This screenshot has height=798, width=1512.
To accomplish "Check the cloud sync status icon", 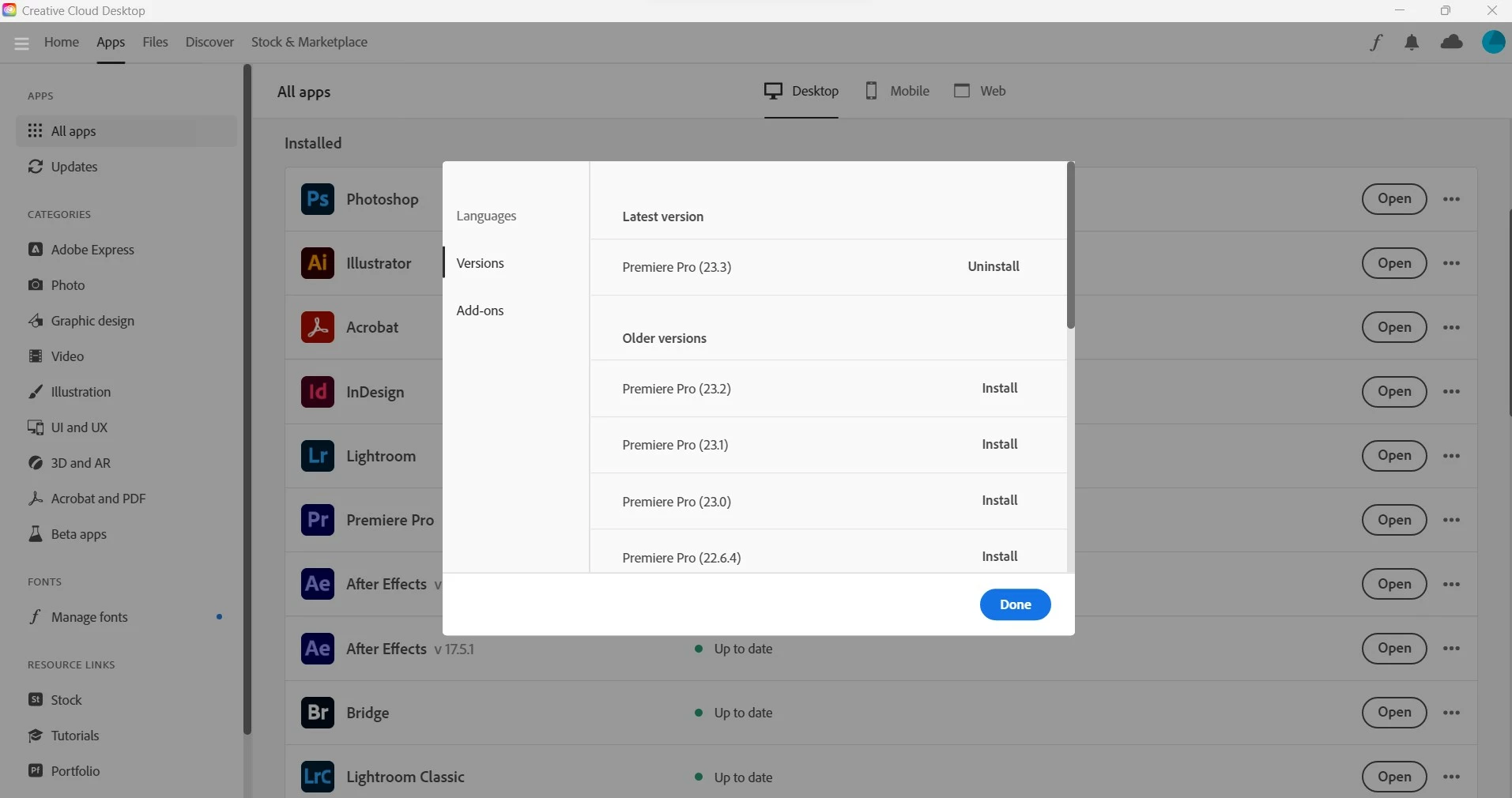I will 1452,42.
